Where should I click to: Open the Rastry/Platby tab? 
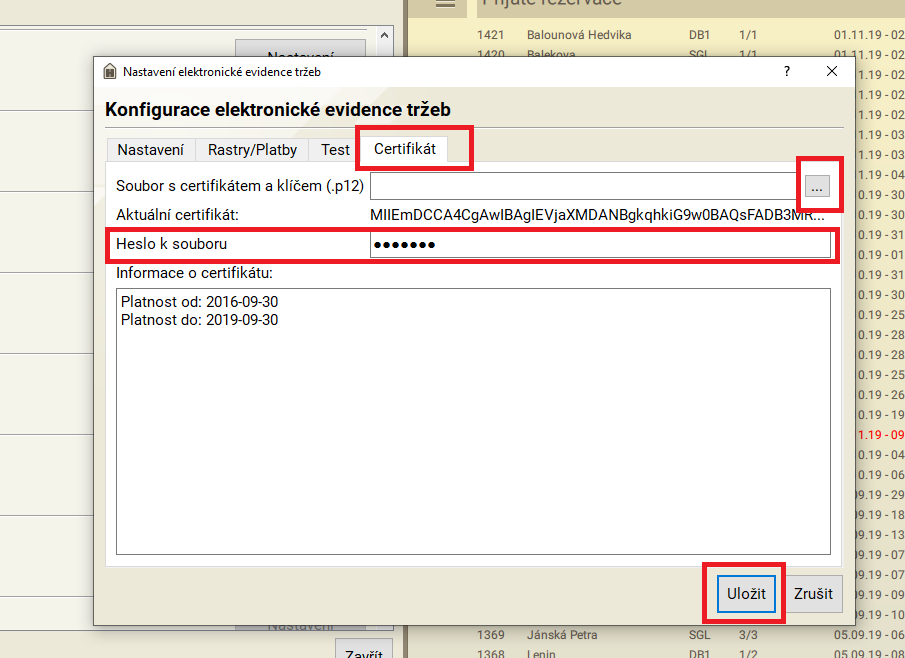(252, 150)
